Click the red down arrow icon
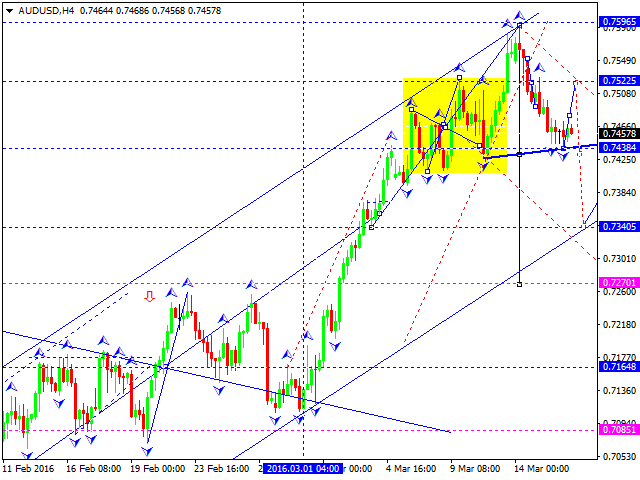The width and height of the screenshot is (640, 480). 150,297
